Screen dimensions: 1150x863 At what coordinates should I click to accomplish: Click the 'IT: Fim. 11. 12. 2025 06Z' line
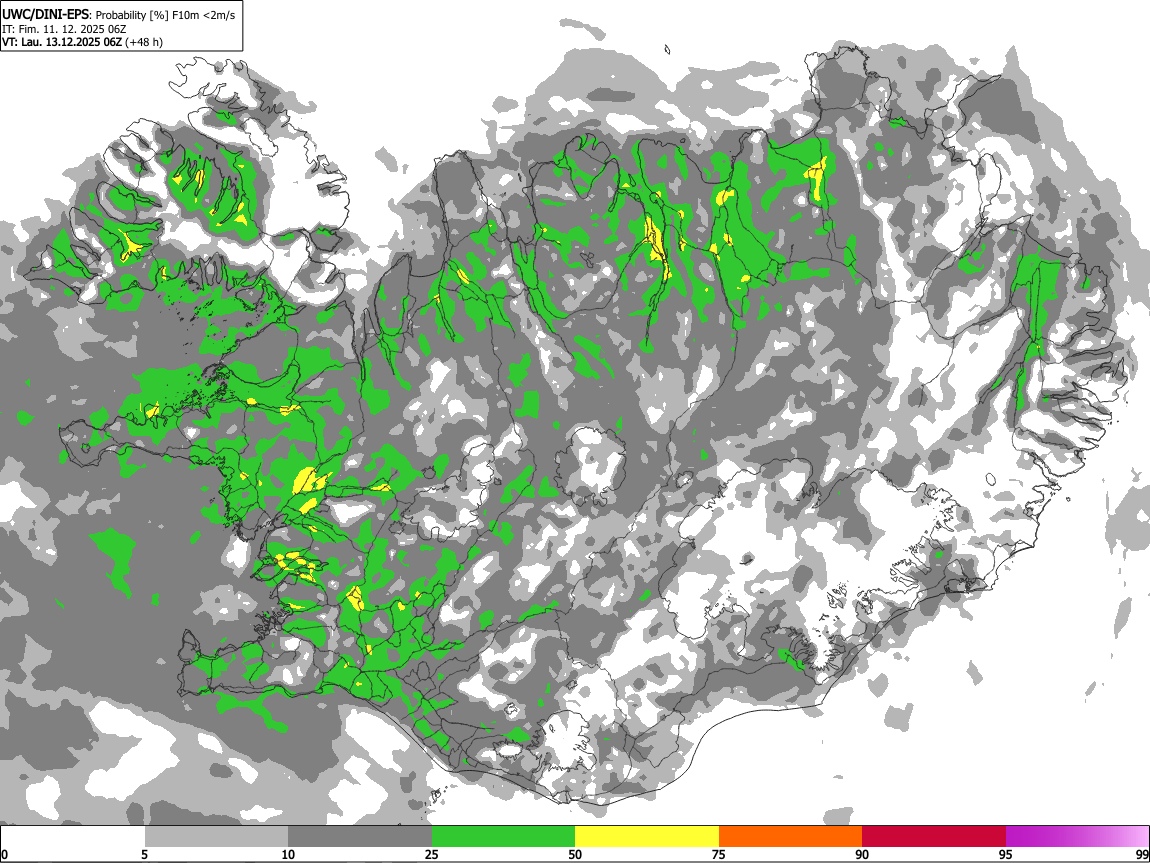64,29
